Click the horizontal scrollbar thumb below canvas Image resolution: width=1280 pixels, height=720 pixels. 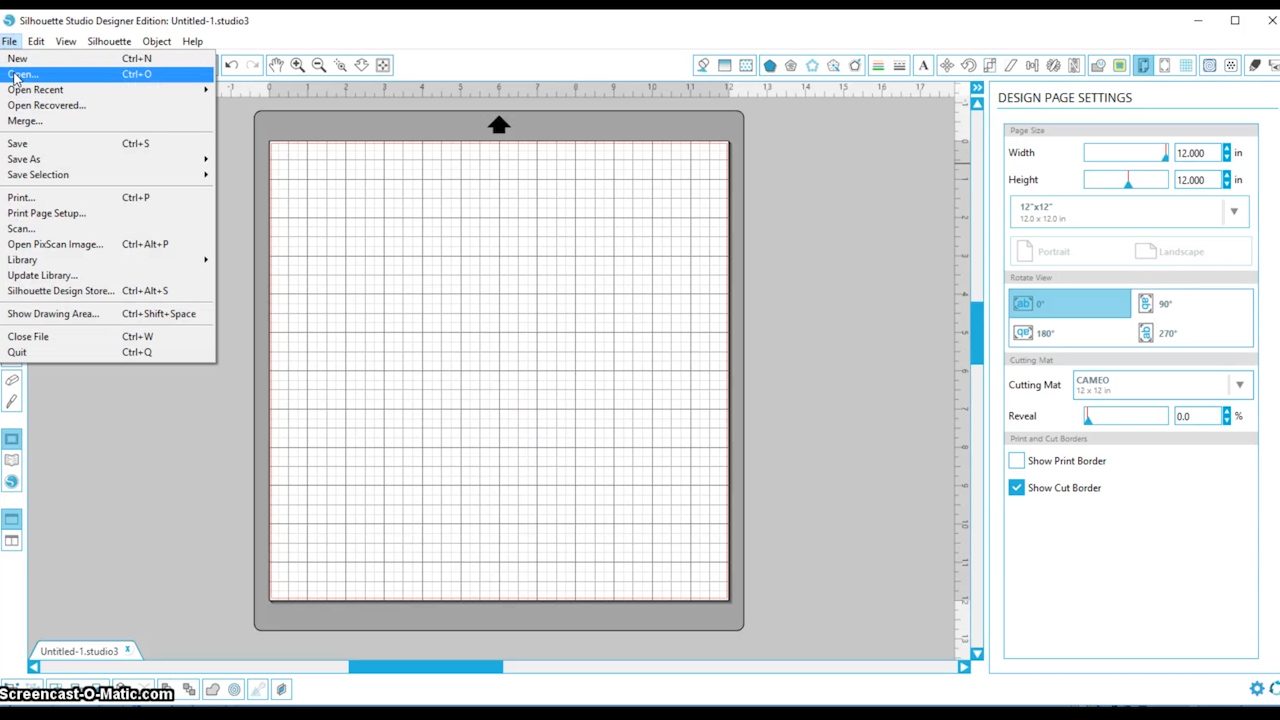click(x=425, y=667)
